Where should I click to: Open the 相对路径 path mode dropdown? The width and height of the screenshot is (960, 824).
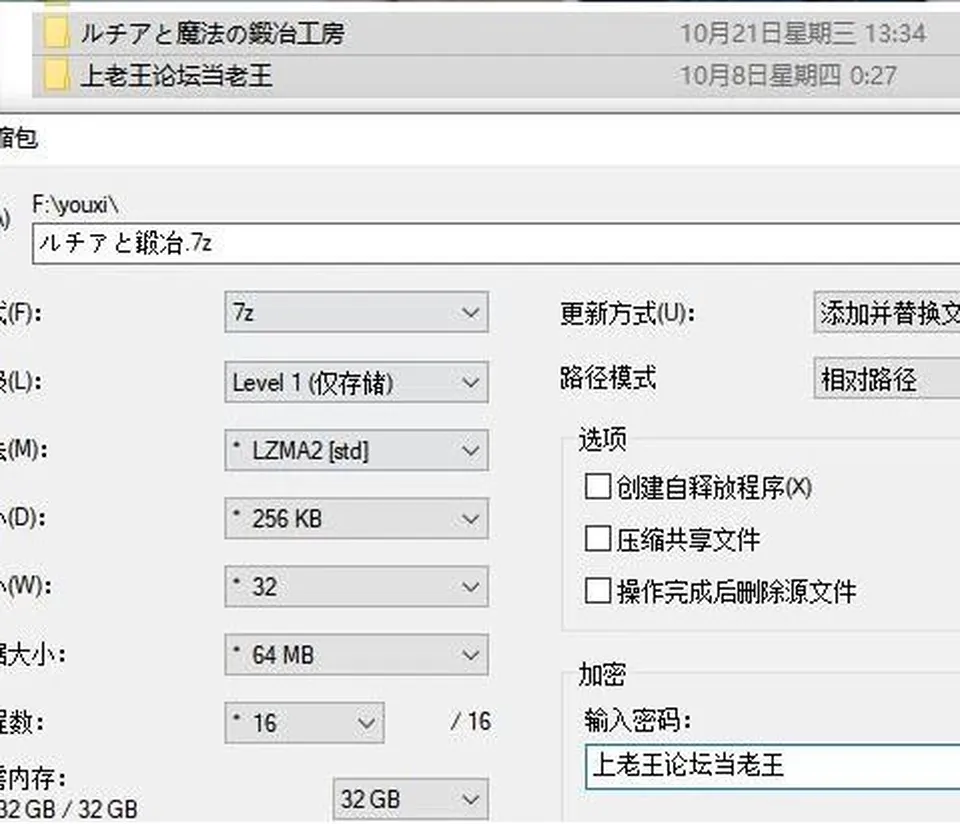887,379
